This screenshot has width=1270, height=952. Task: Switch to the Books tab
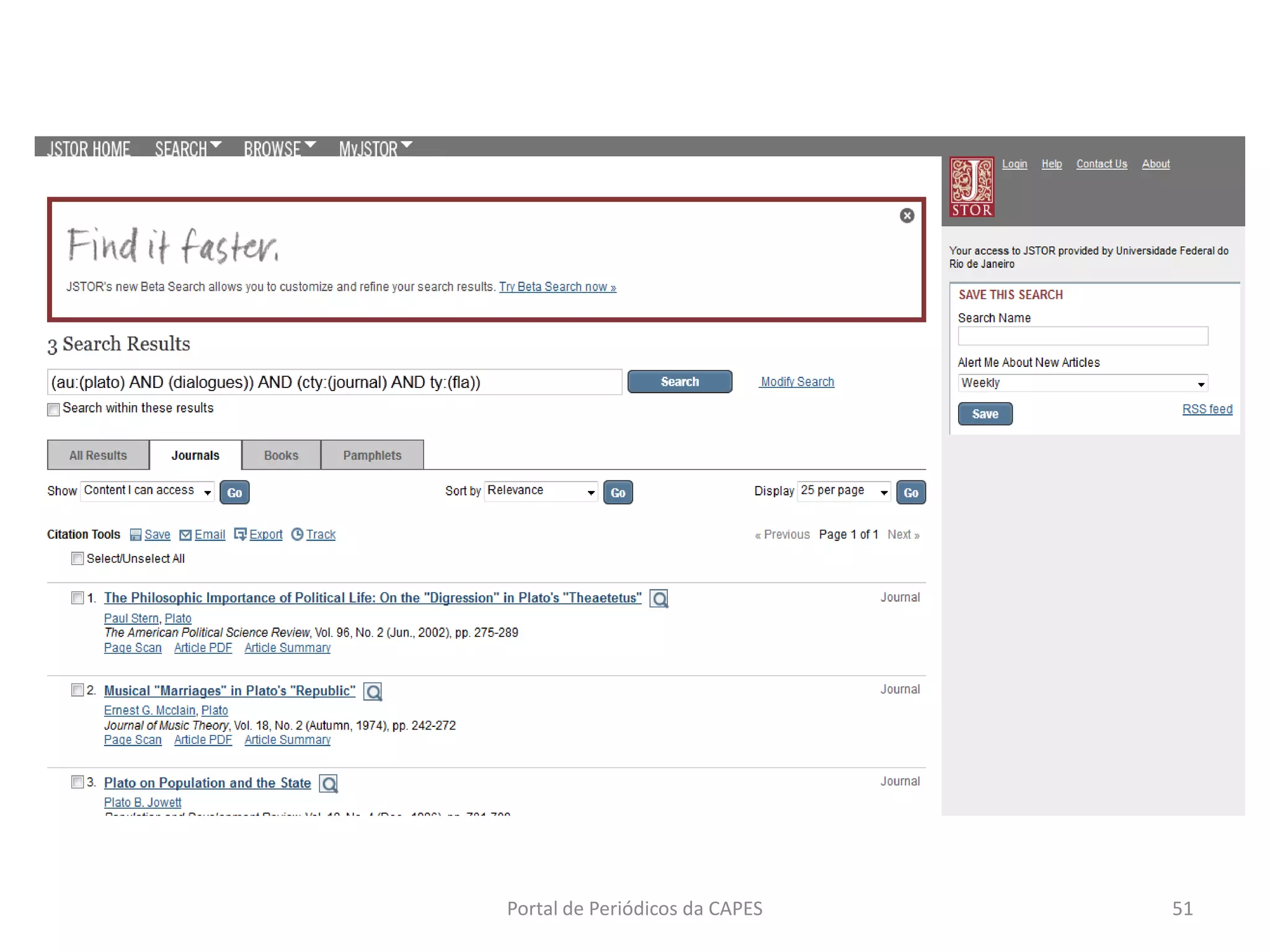281,456
